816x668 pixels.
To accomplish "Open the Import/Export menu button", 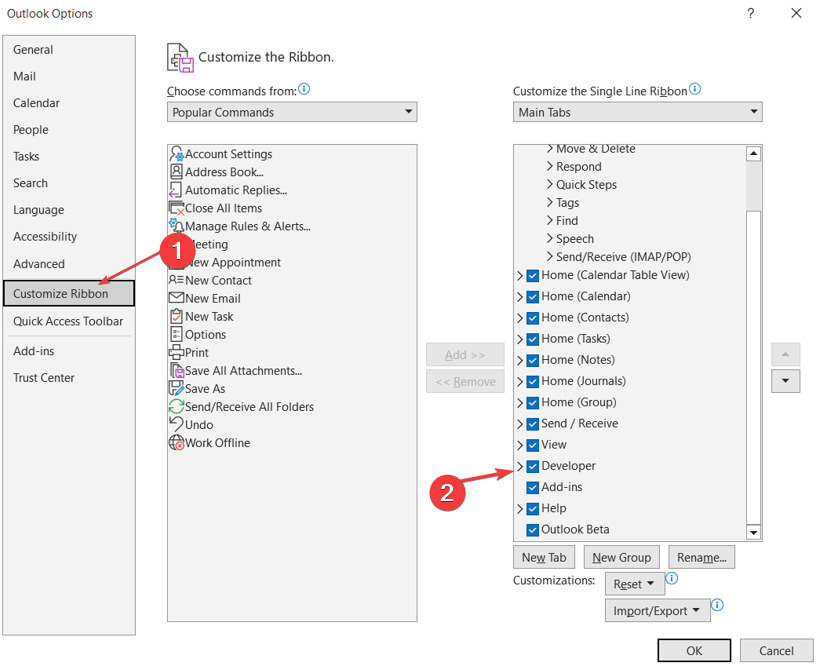I will pos(657,610).
